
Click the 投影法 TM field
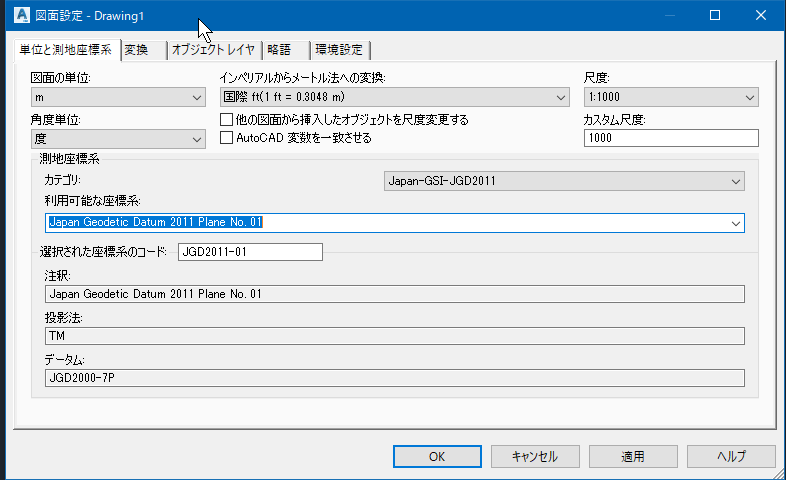click(395, 336)
